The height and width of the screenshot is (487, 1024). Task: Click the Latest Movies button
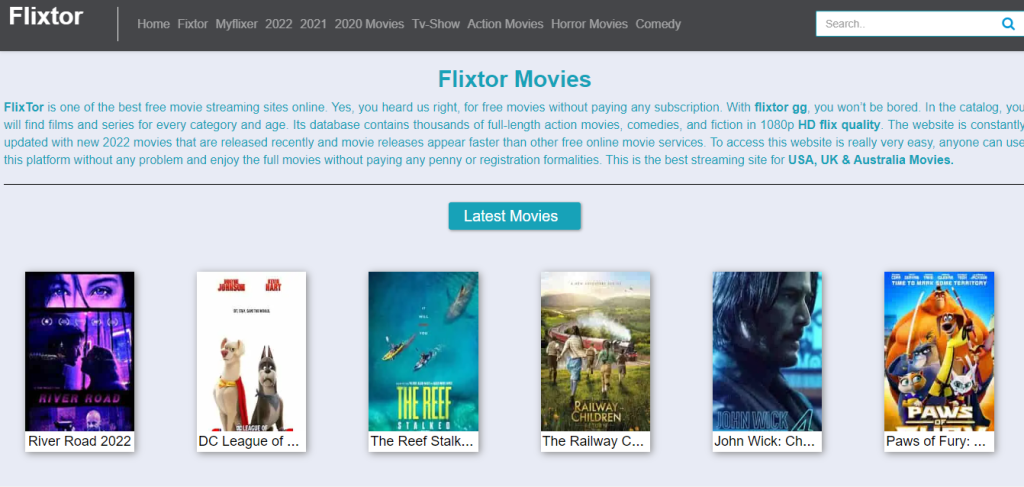point(515,216)
